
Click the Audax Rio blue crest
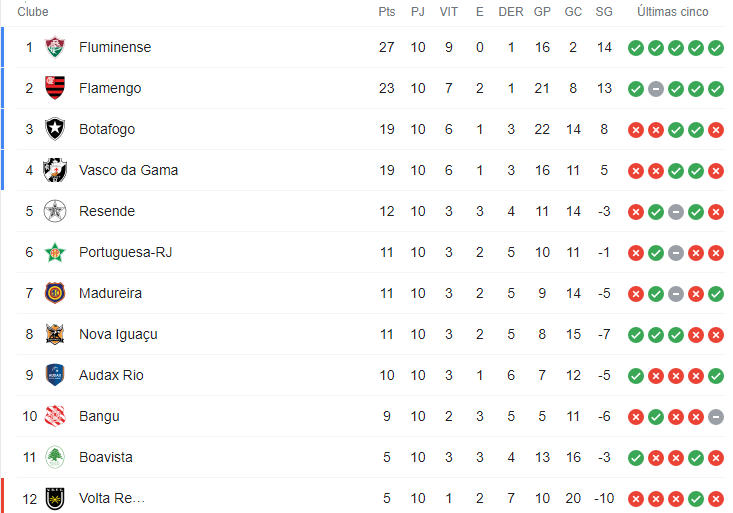tap(55, 375)
